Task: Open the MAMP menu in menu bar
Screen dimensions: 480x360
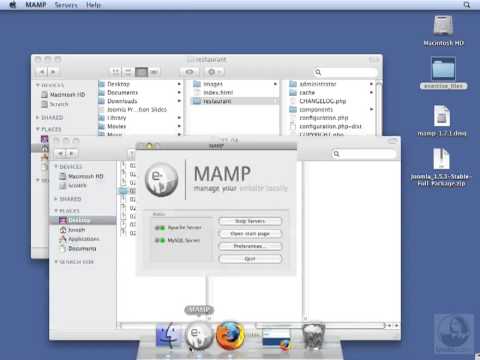Action: pos(36,5)
